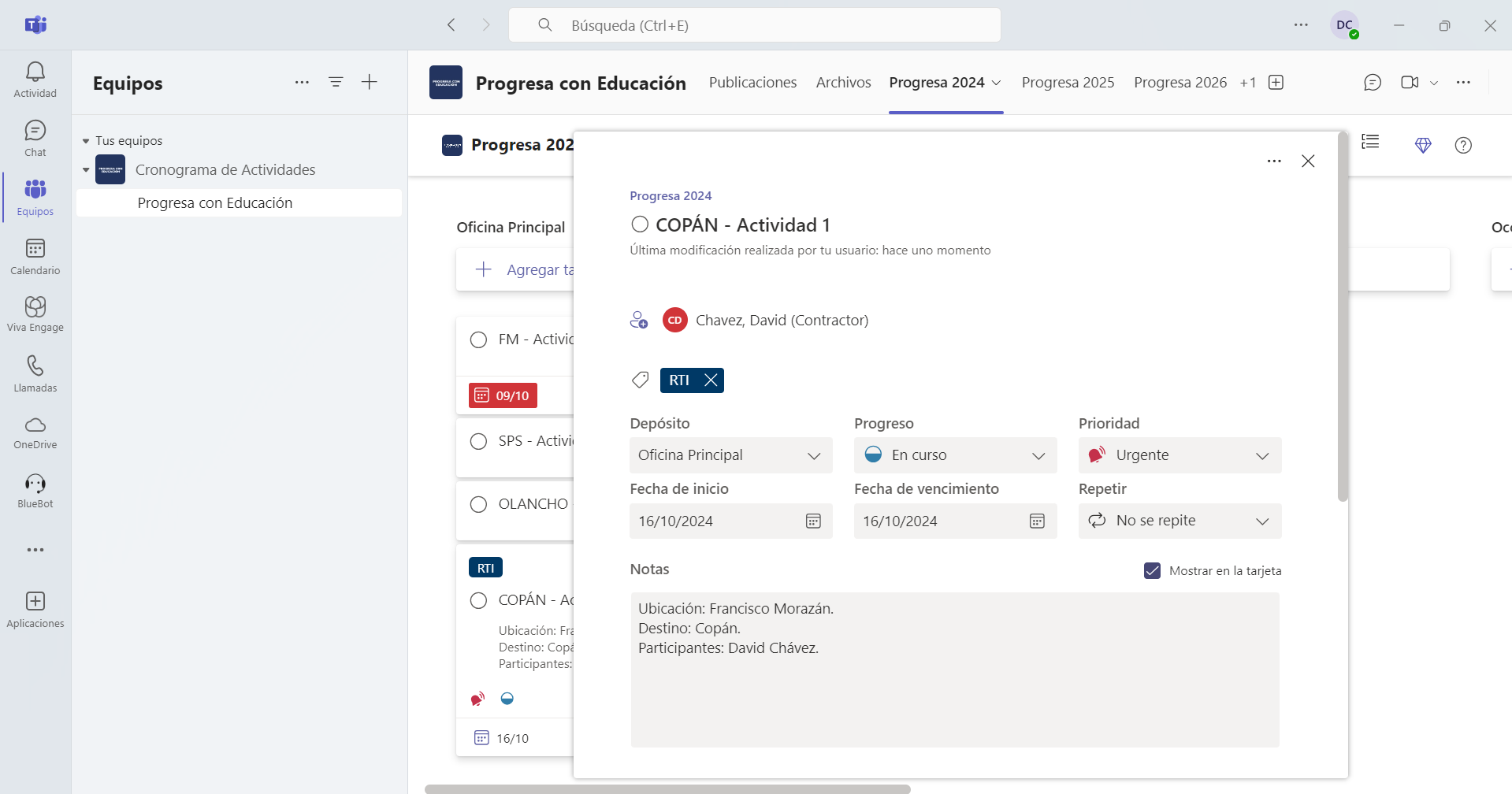
Task: Remove the RTI label
Action: click(711, 380)
